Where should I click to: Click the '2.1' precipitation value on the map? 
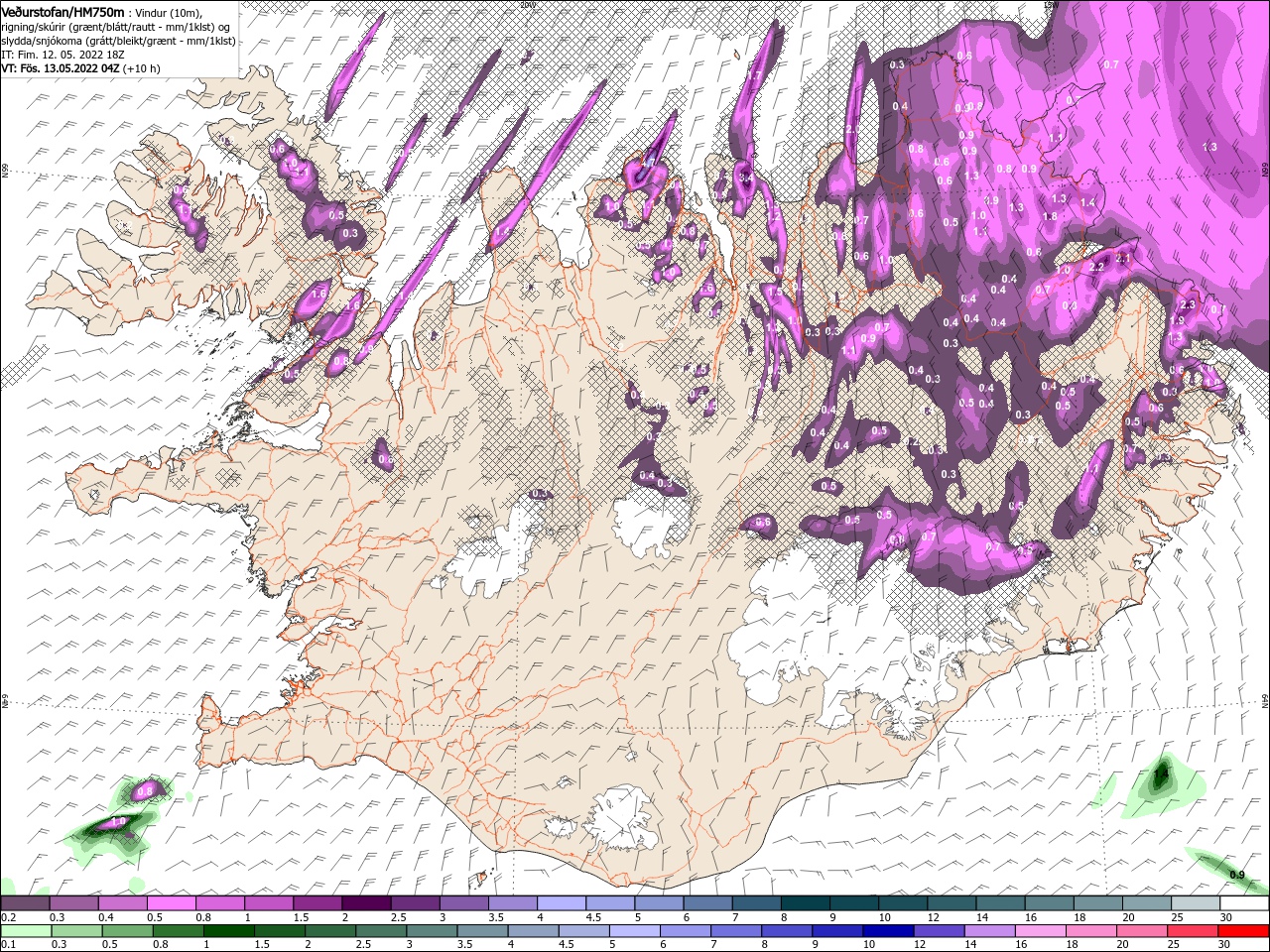click(x=1123, y=259)
